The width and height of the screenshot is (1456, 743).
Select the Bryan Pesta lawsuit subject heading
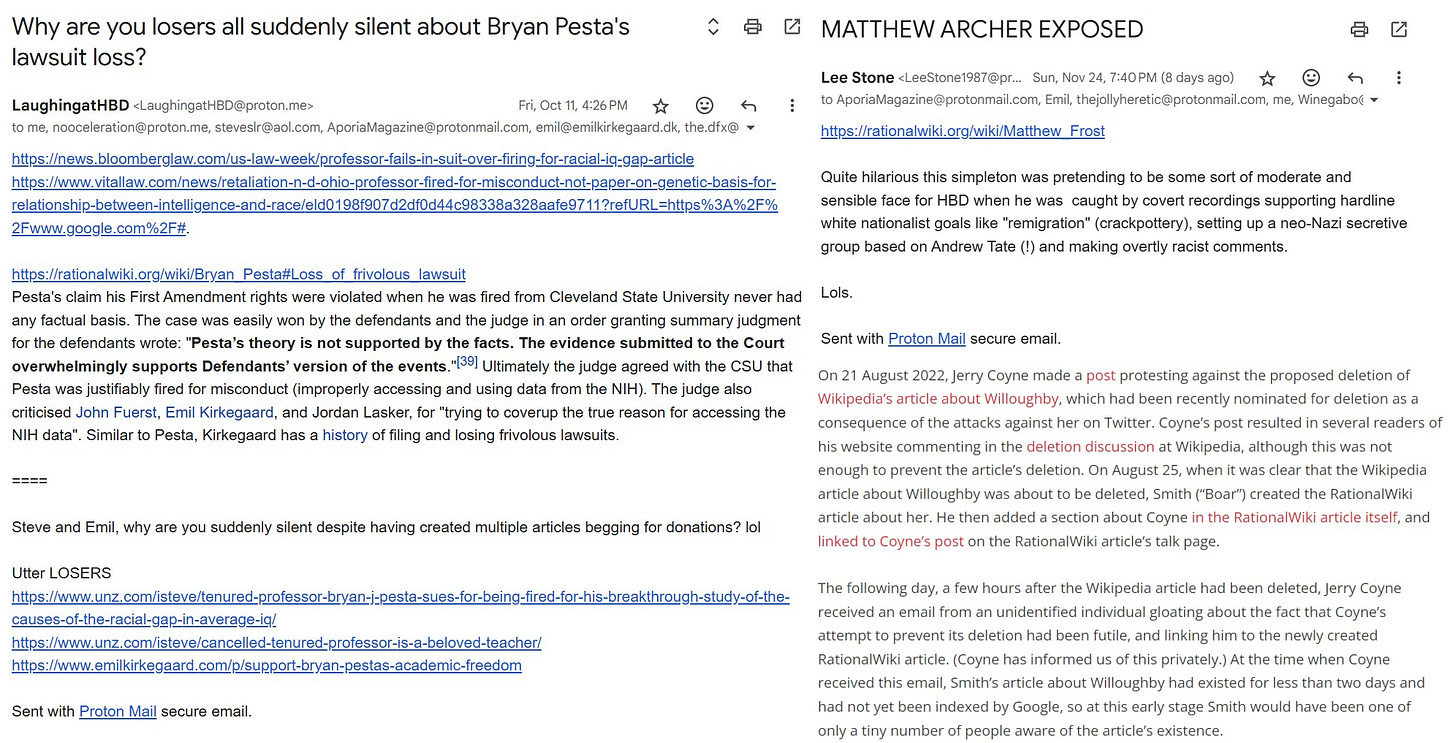(x=321, y=42)
